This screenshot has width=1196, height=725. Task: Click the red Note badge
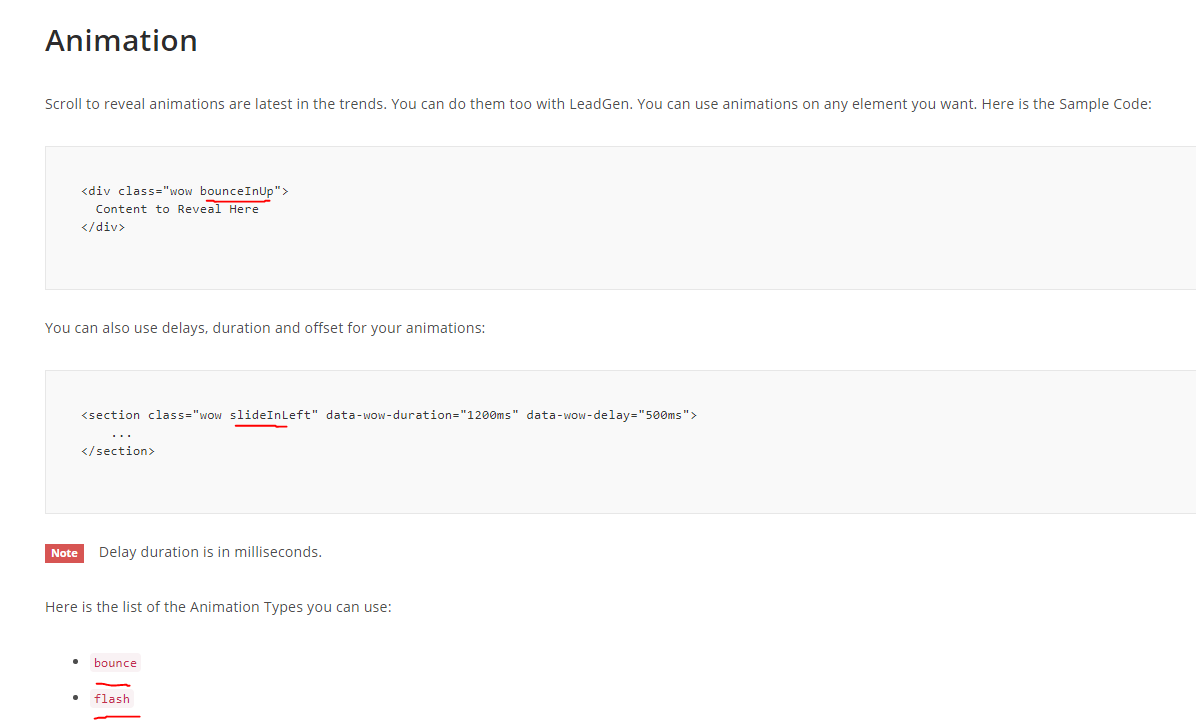(x=64, y=553)
